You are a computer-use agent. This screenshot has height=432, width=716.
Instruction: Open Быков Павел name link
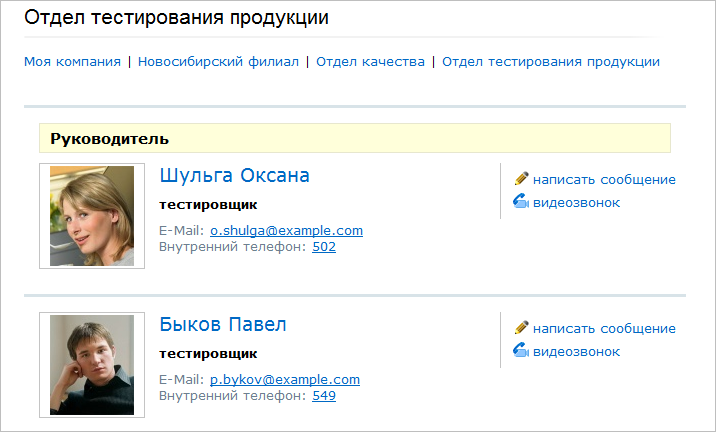point(222,325)
